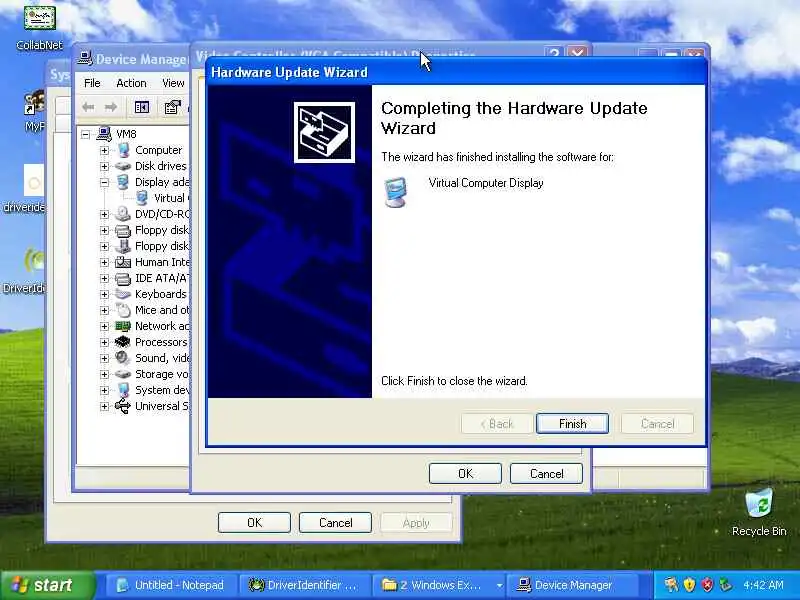Select the Computer category icon
This screenshot has width=800, height=600.
tap(123, 150)
